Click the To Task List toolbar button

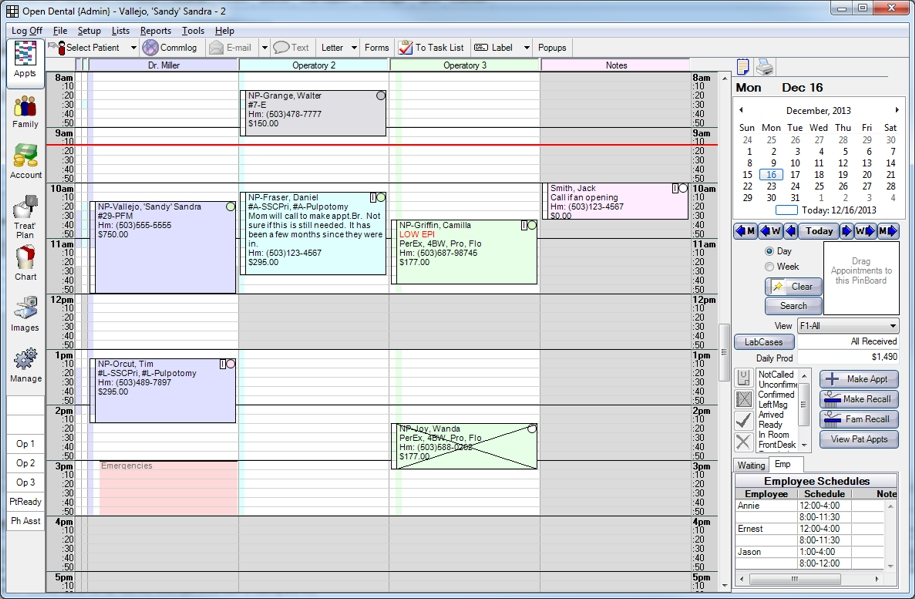click(x=431, y=48)
